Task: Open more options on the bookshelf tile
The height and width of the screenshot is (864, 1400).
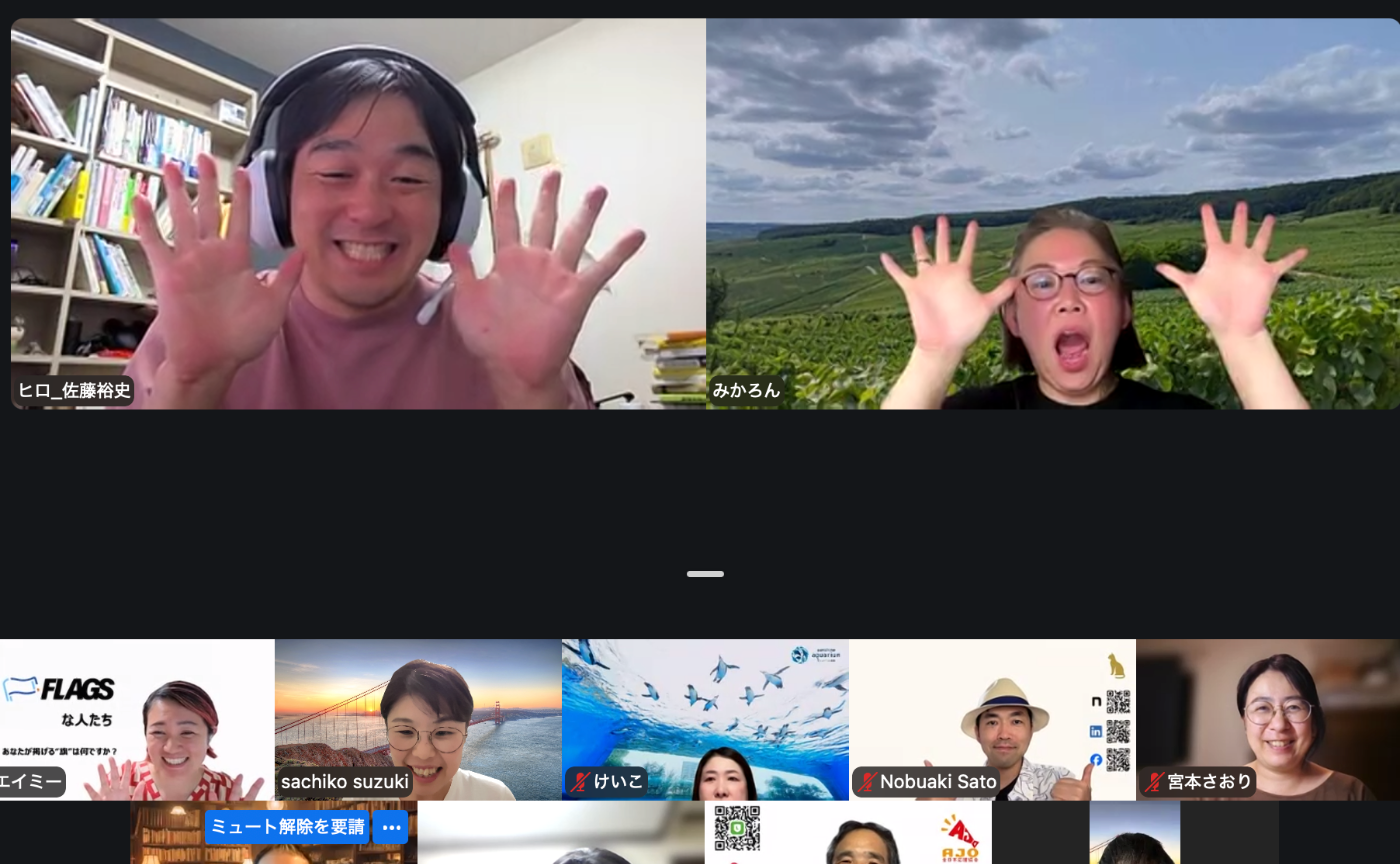Action: coord(390,828)
